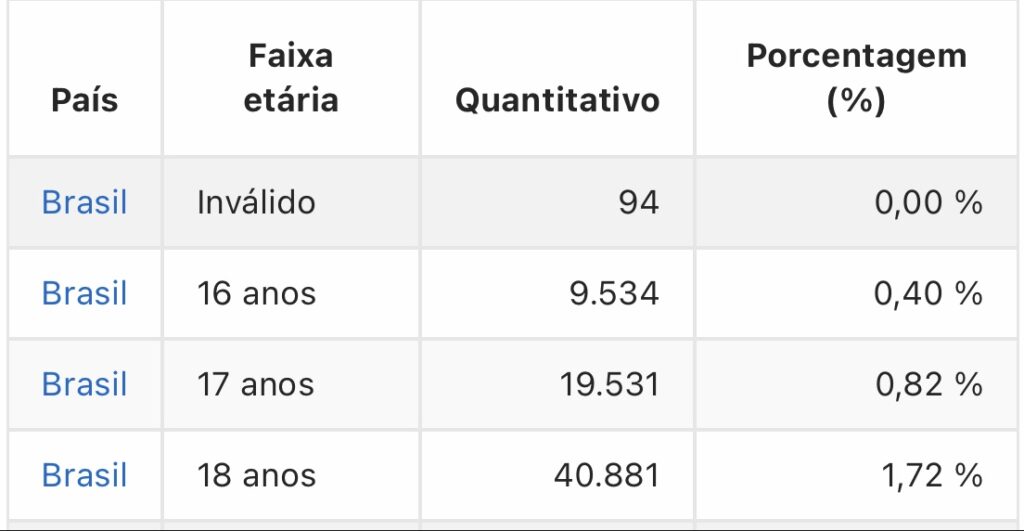The image size is (1024, 531).
Task: Select the quantity value 40.881
Action: coord(607,475)
